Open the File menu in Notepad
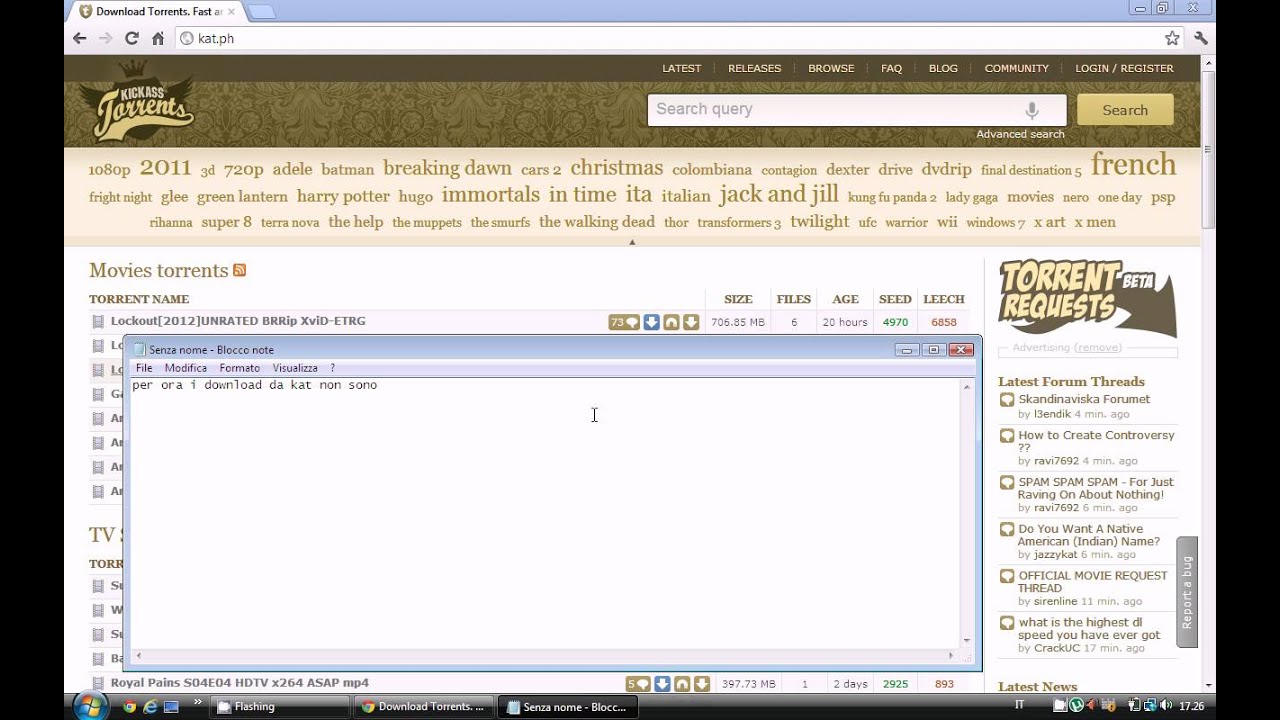The image size is (1280, 720). coord(144,368)
